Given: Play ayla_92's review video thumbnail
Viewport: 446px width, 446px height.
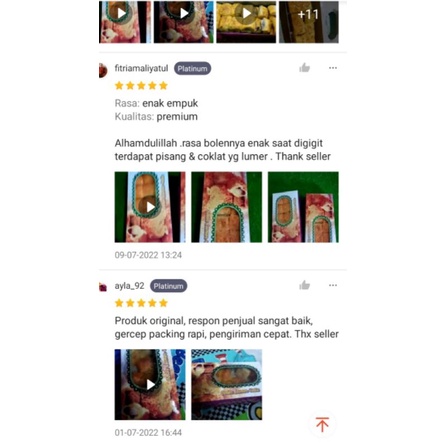Looking at the screenshot, I should (150, 384).
